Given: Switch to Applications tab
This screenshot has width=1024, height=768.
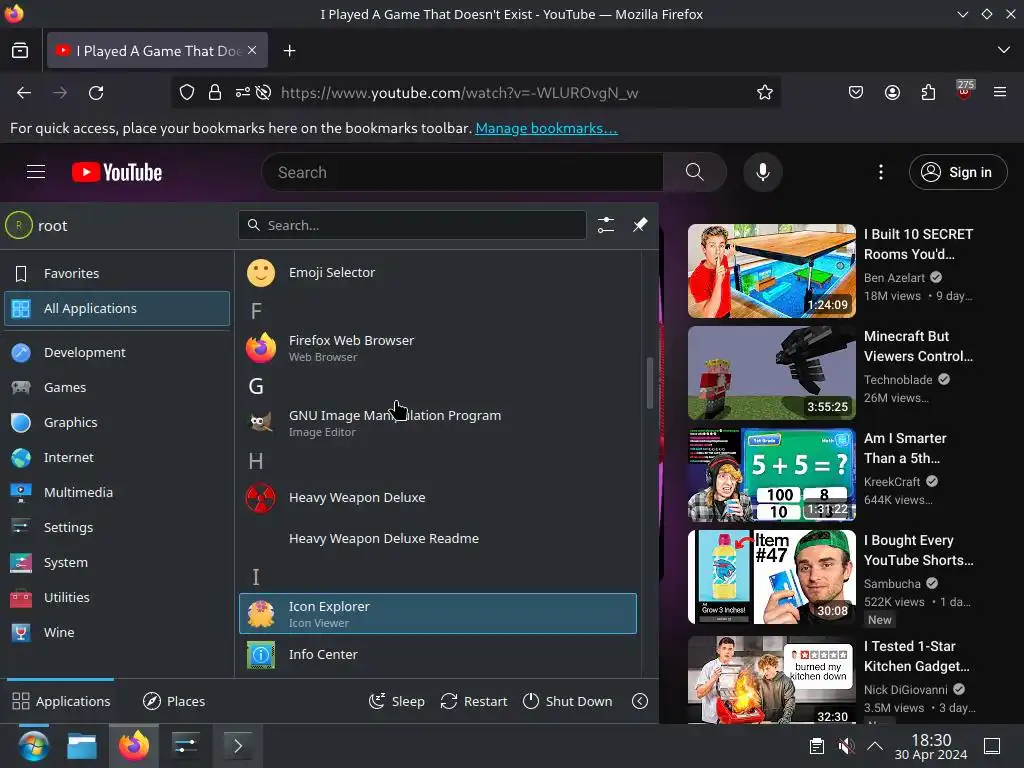Looking at the screenshot, I should tap(61, 701).
